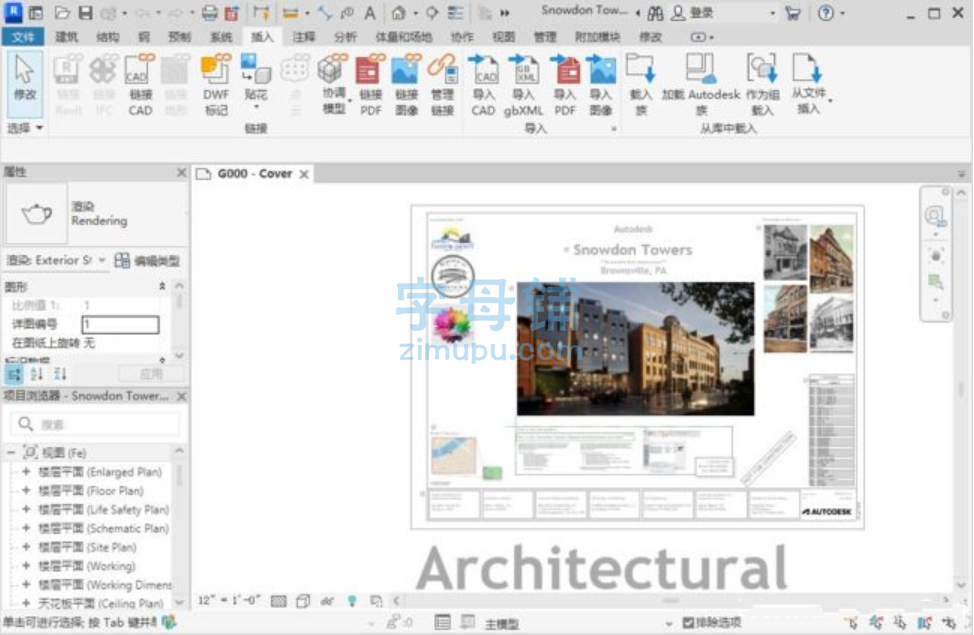Click the Coordination Model (协调模型) icon

coord(334,85)
